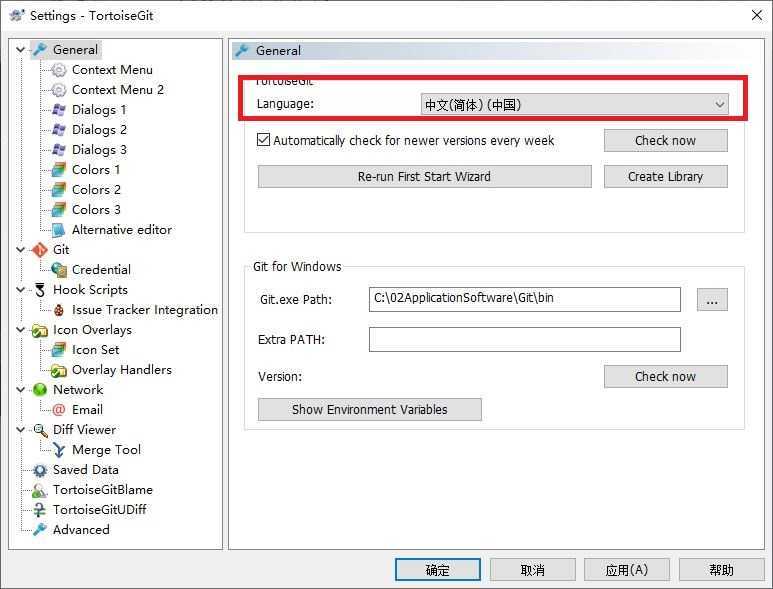Close the Settings dialog window
The image size is (773, 589).
pos(757,15)
